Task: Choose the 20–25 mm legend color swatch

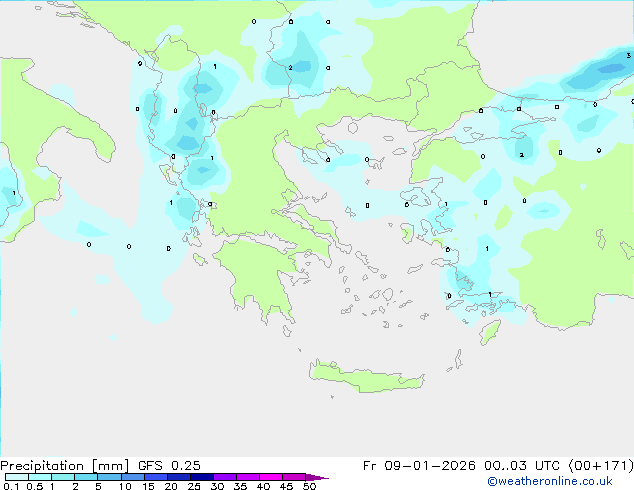Action: pos(178,477)
